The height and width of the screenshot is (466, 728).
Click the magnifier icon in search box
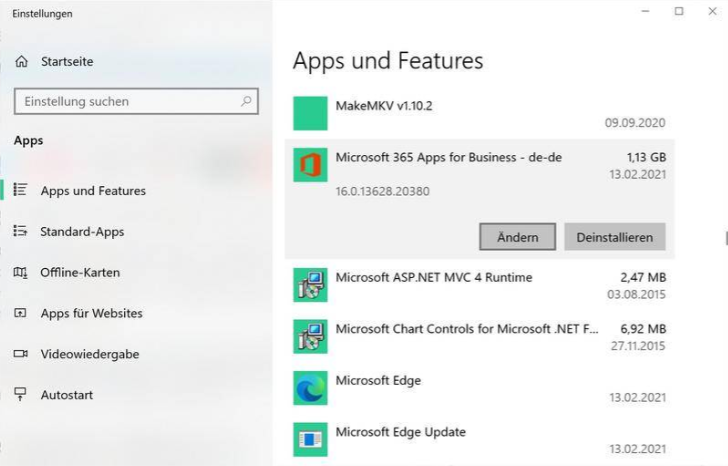[x=246, y=101]
